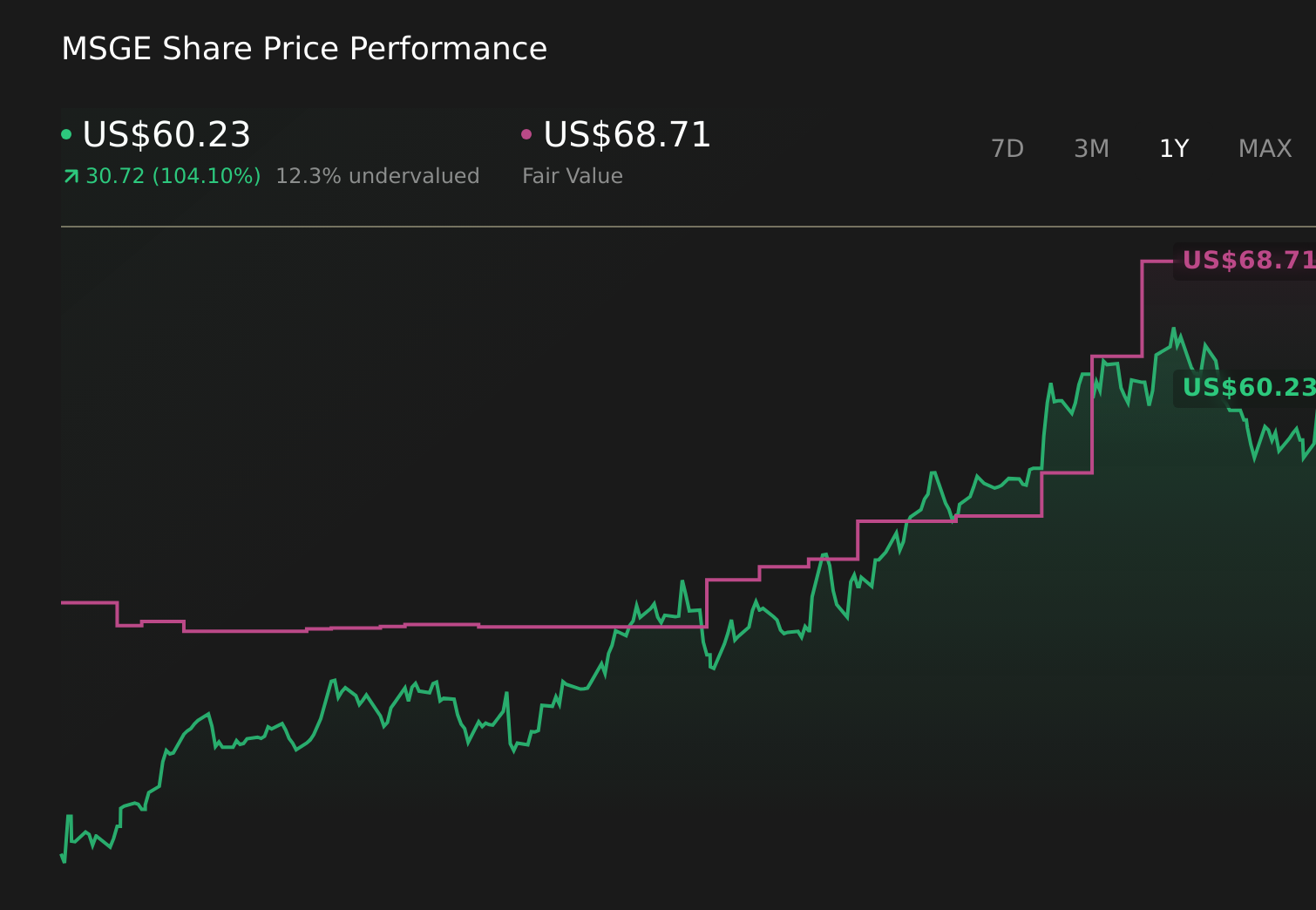Image resolution: width=1316 pixels, height=910 pixels.
Task: Select the US$68.71 label on the chart
Action: coord(1248,259)
